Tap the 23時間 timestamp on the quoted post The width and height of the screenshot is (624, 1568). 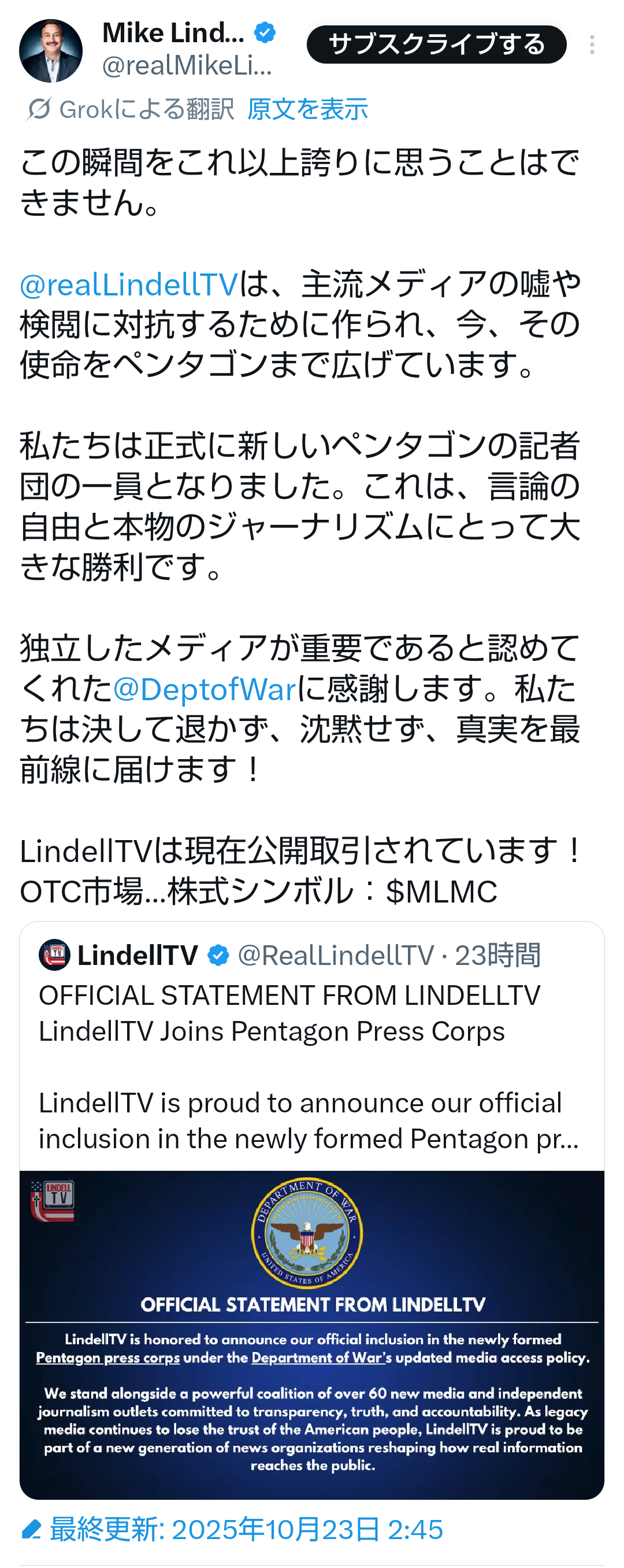pos(498,955)
